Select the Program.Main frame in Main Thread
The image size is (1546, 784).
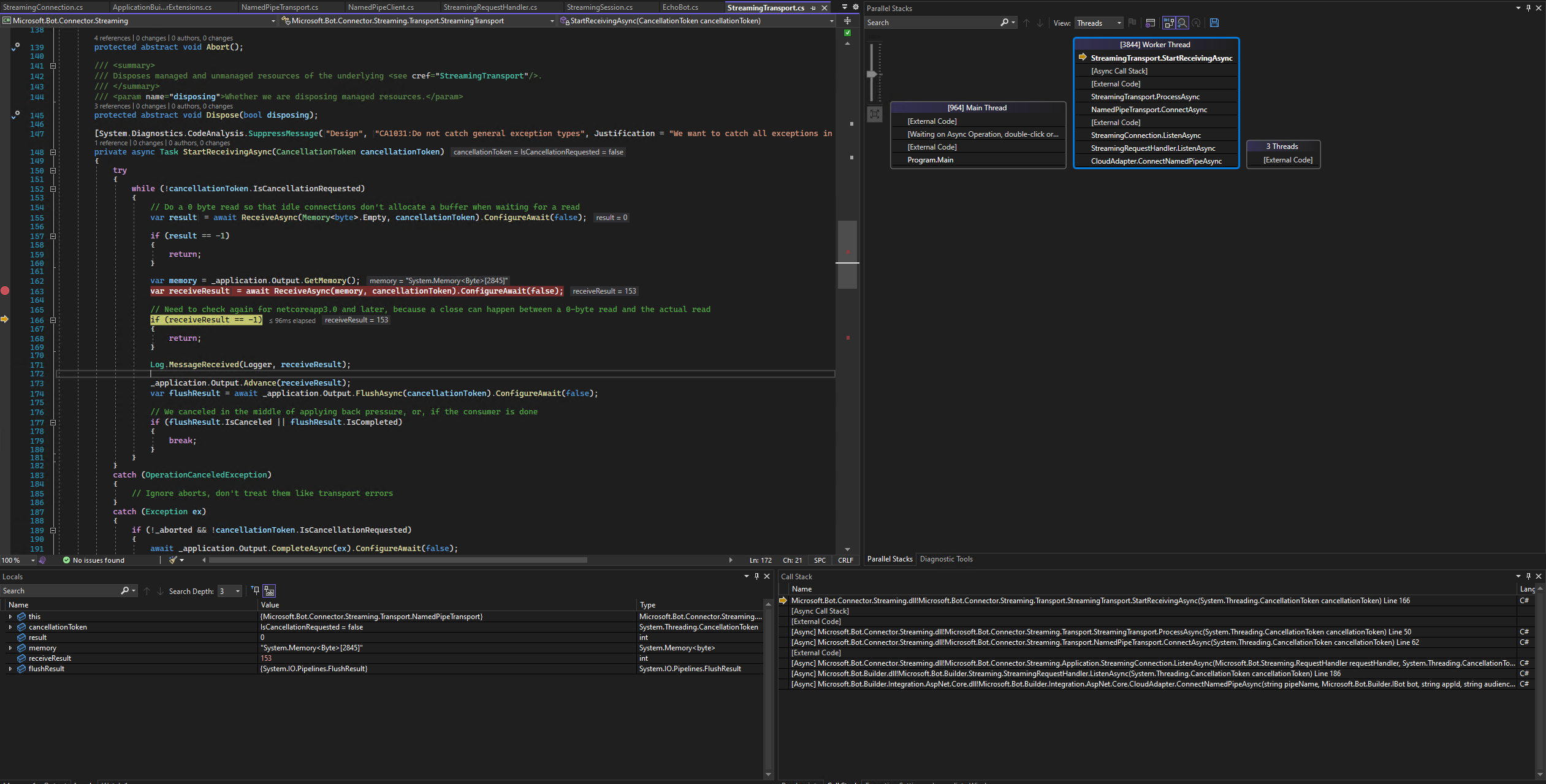[931, 159]
